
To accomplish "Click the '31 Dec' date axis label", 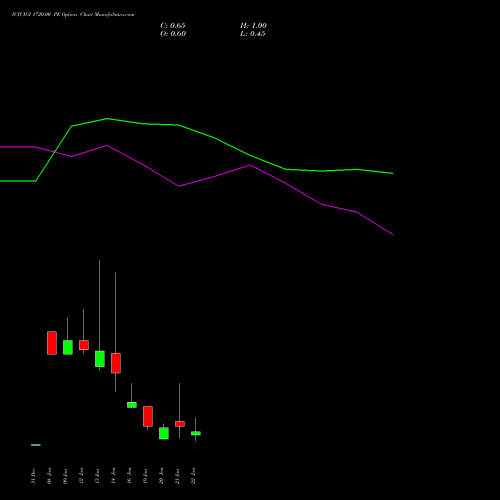I will (x=33, y=476).
